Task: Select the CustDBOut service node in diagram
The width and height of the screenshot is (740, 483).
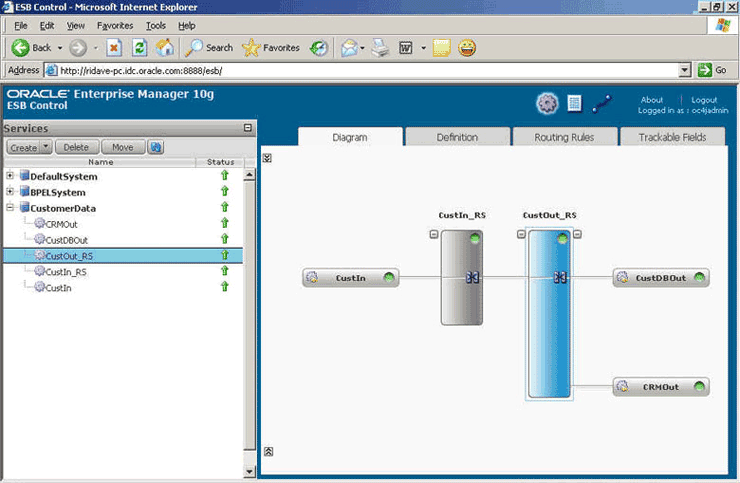Action: pyautogui.click(x=661, y=278)
